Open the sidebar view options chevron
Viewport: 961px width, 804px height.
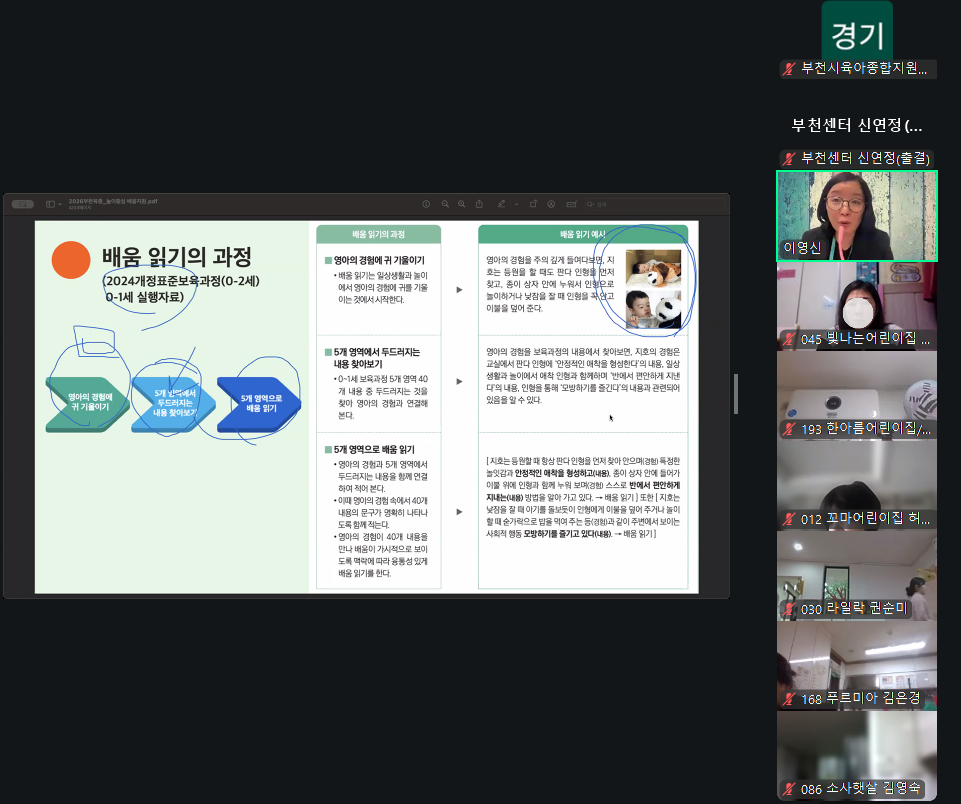point(59,204)
